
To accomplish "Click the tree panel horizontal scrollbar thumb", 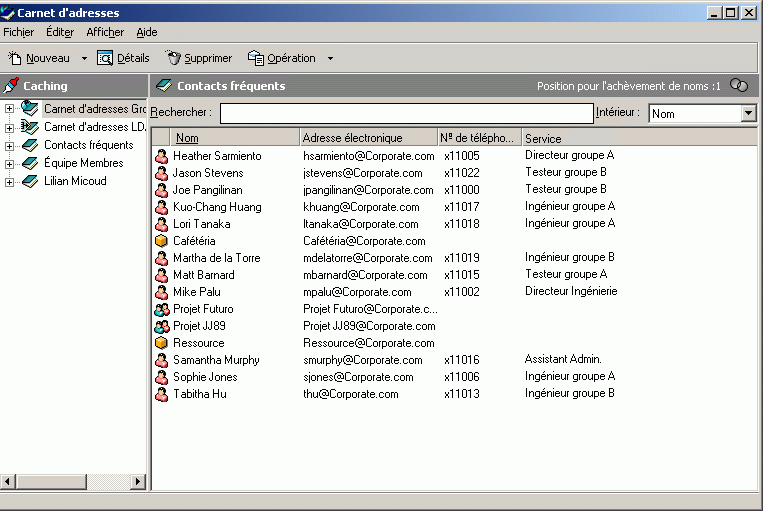I will coord(51,482).
